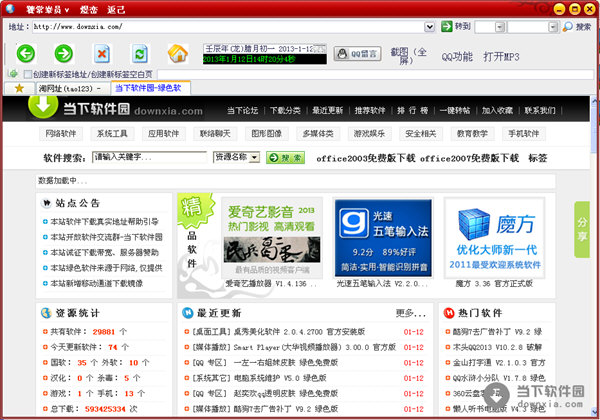
Task: Open the 网络软件 category
Action: [61, 134]
